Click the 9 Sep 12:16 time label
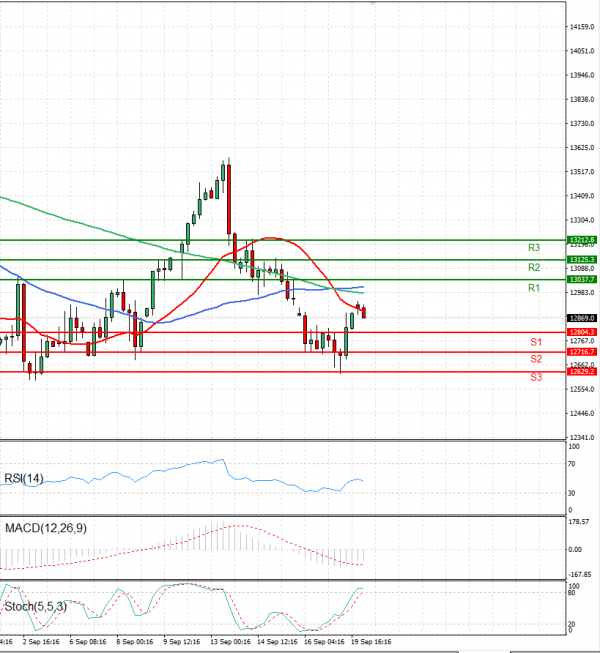 click(182, 642)
